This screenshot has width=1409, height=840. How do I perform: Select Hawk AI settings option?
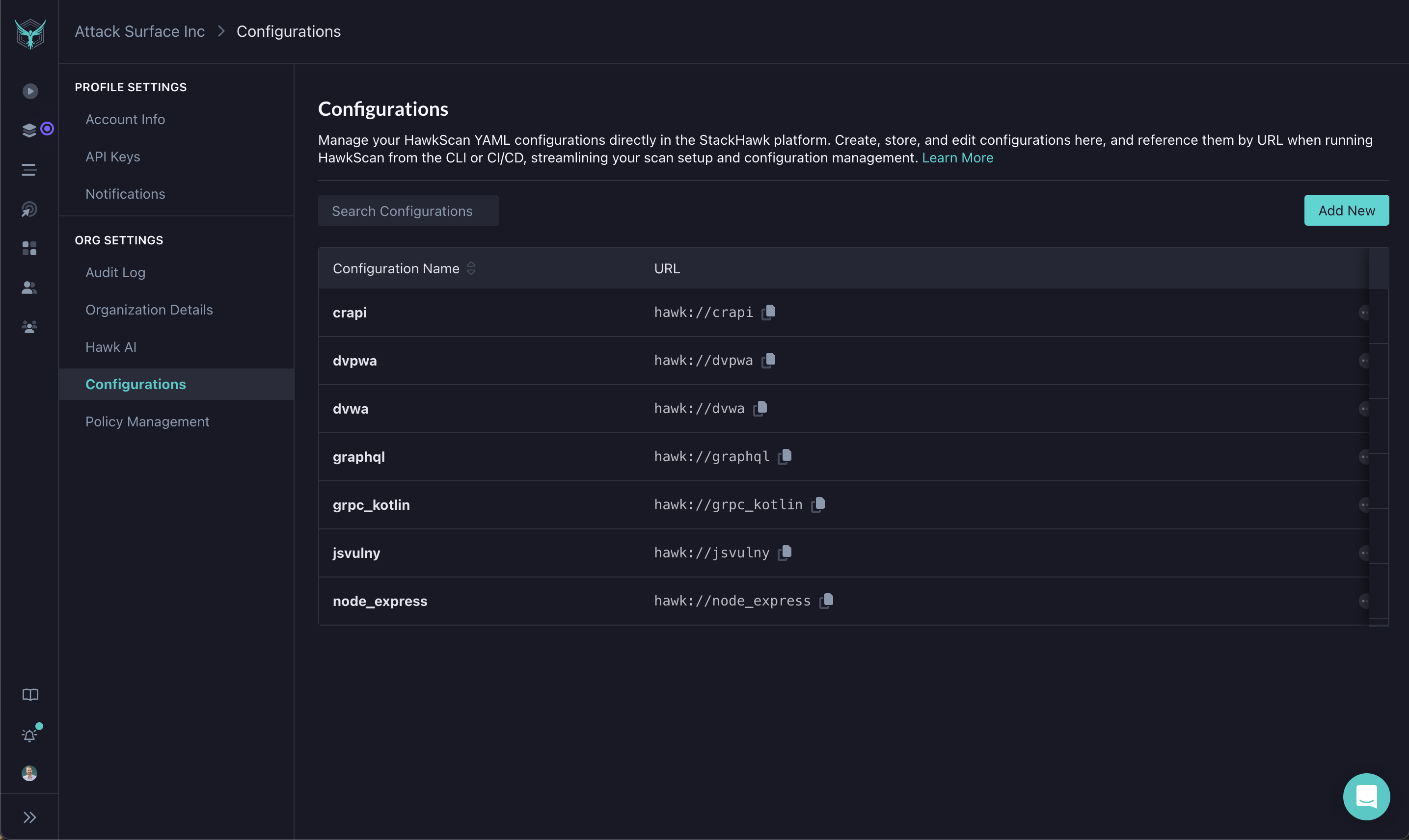tap(110, 347)
